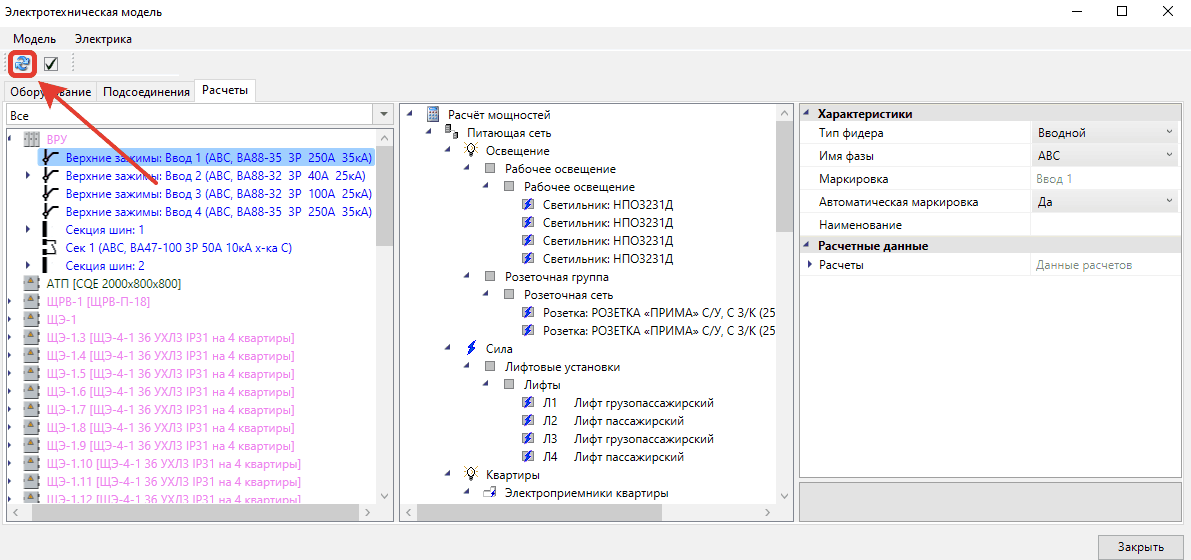The height and width of the screenshot is (560, 1191).
Task: Click the light bulb icon next to Освещение
Action: pyautogui.click(x=472, y=151)
